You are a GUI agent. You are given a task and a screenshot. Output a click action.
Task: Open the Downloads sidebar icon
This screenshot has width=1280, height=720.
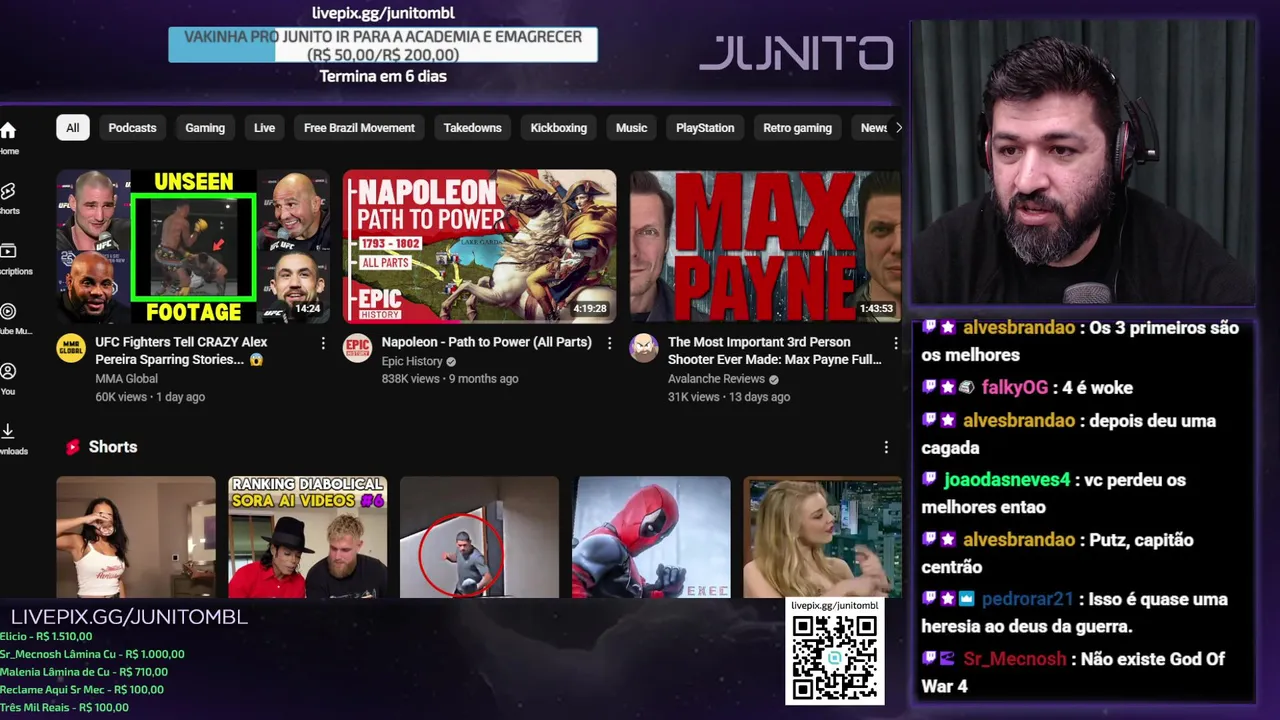pos(8,431)
